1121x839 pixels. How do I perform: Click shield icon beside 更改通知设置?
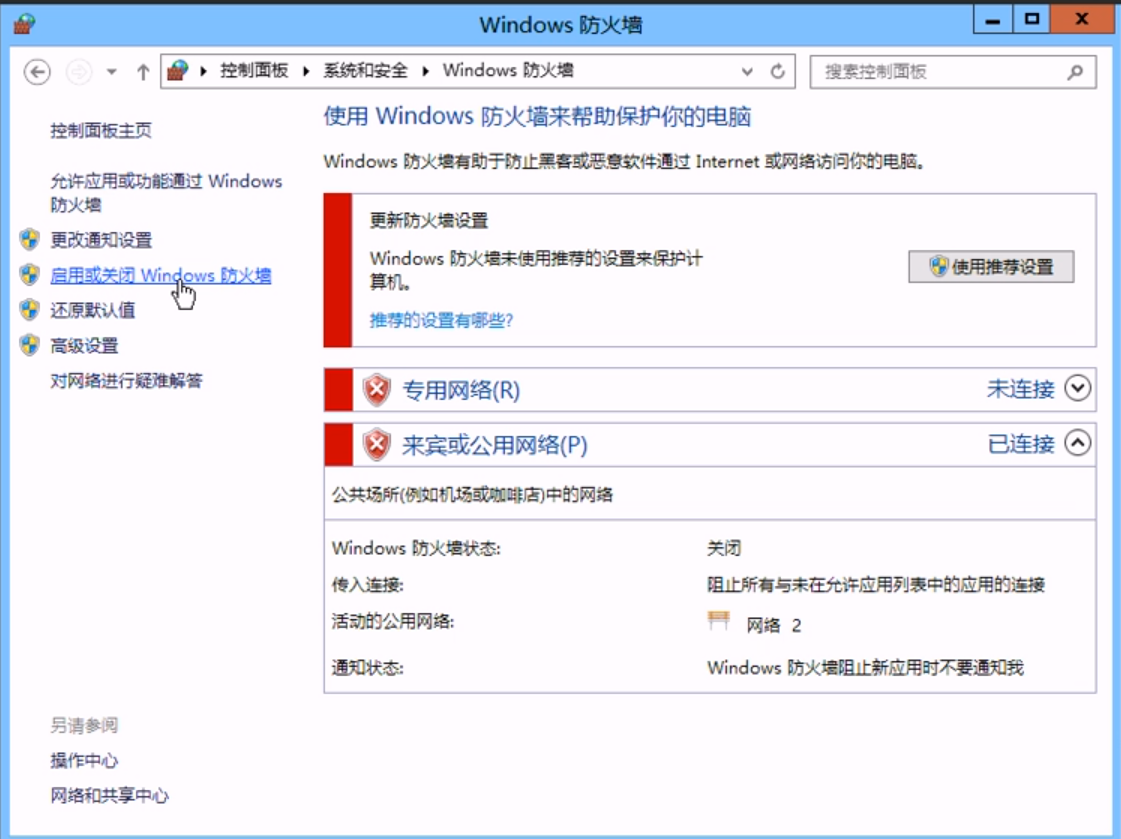click(29, 239)
